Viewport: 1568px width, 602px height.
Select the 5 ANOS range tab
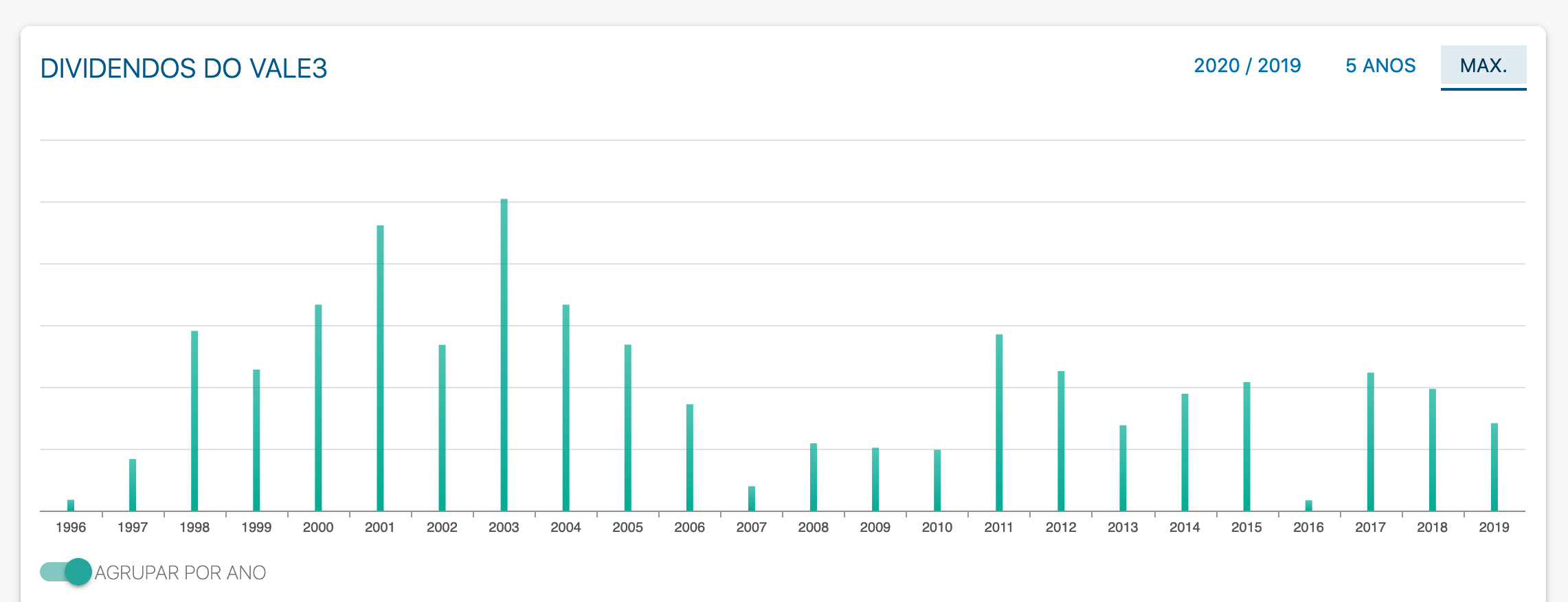pos(1380,66)
